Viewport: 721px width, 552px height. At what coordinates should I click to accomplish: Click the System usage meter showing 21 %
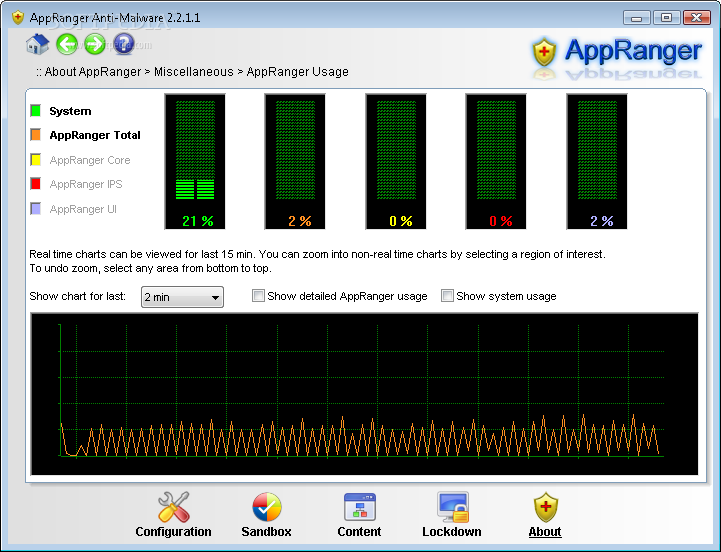pyautogui.click(x=195, y=161)
